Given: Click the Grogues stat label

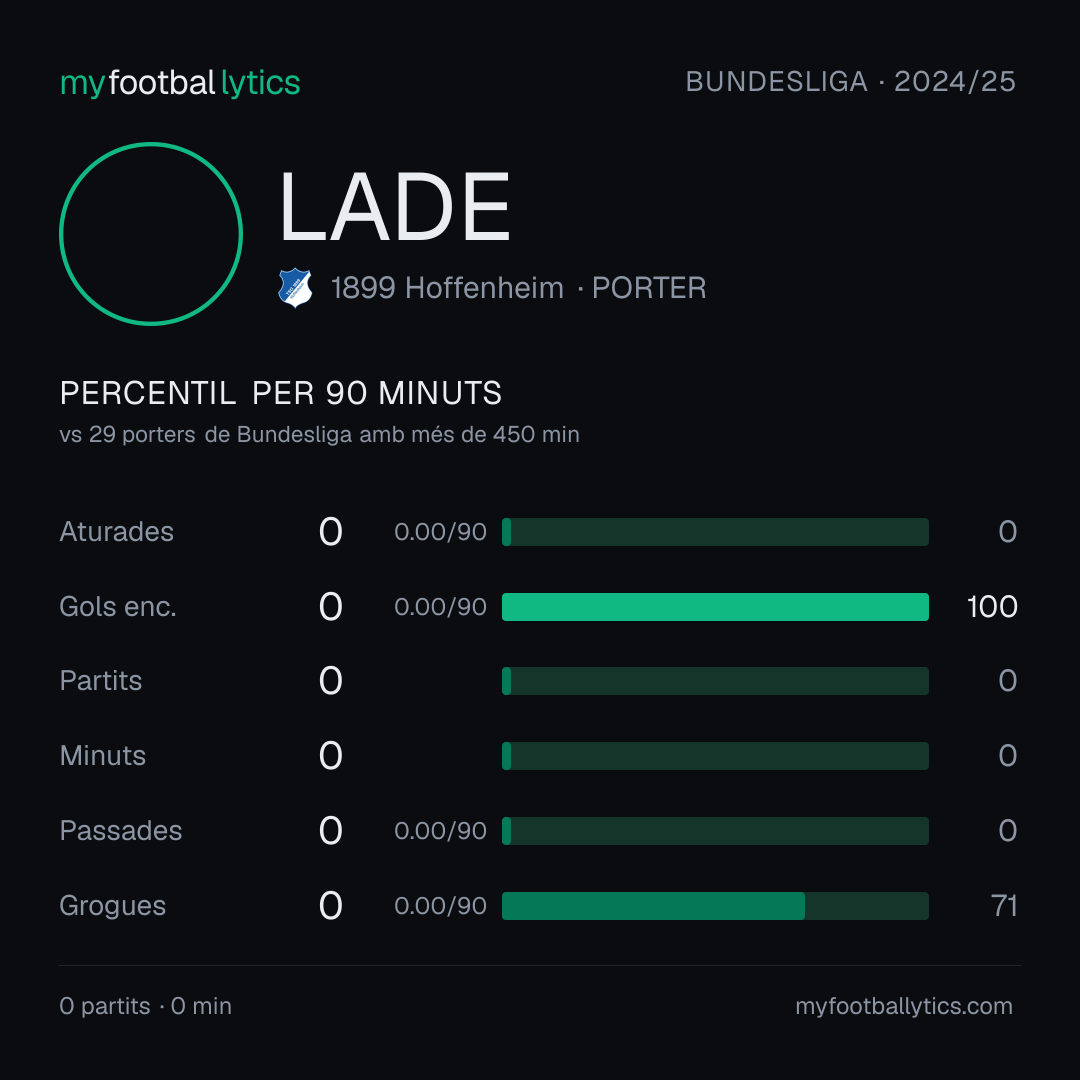Looking at the screenshot, I should point(112,906).
